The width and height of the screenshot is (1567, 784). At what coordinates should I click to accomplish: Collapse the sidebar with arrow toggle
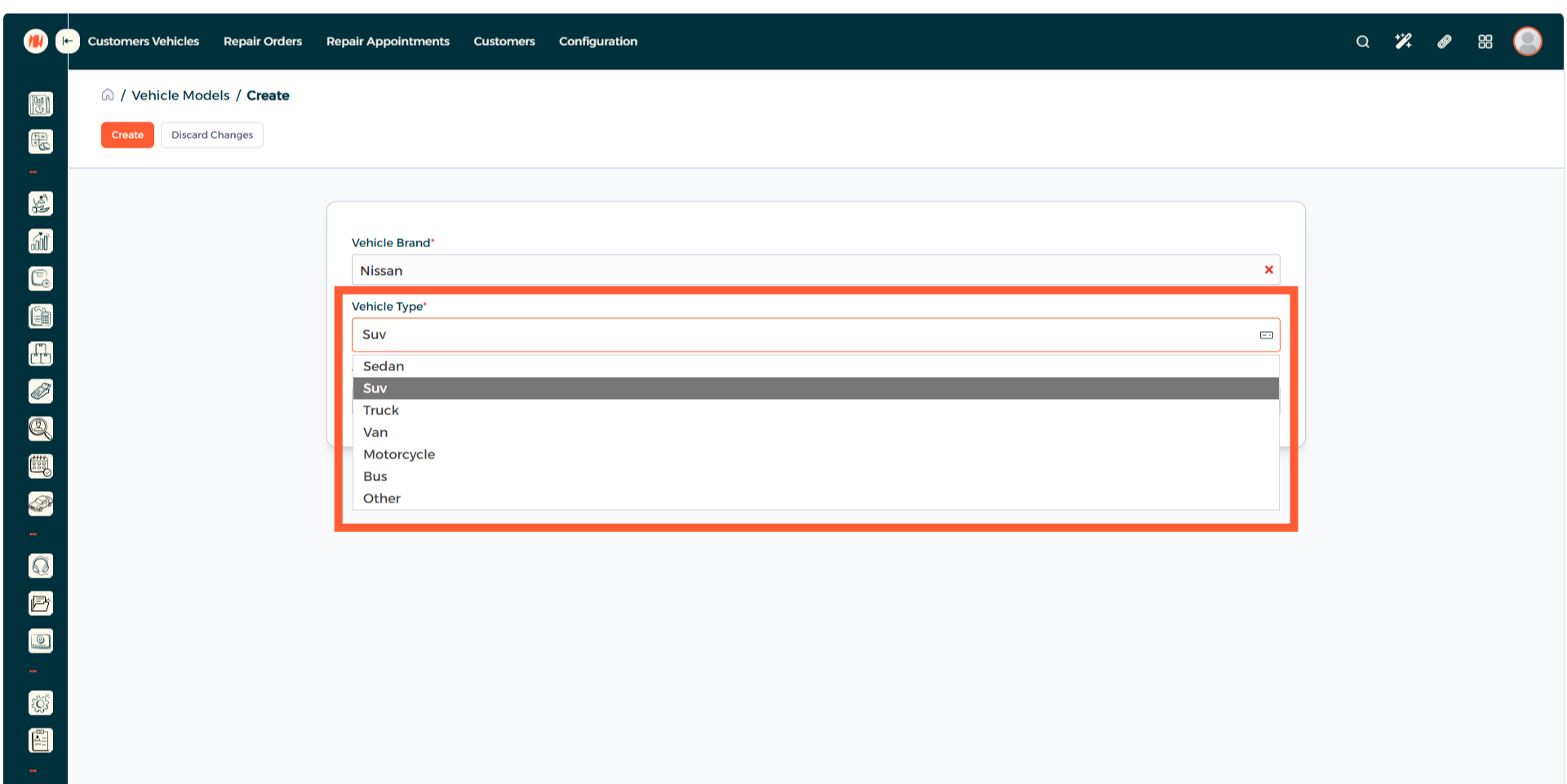point(68,42)
